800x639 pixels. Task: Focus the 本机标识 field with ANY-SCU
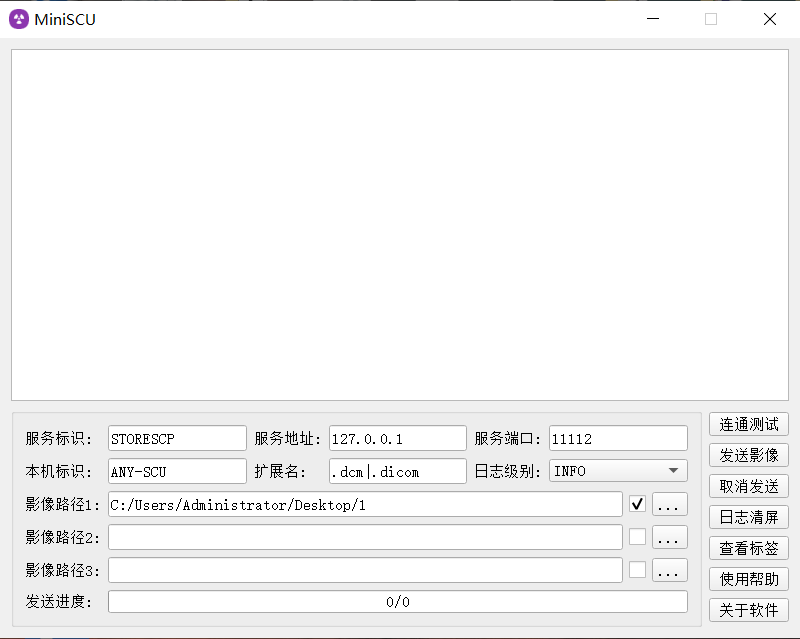click(x=177, y=471)
